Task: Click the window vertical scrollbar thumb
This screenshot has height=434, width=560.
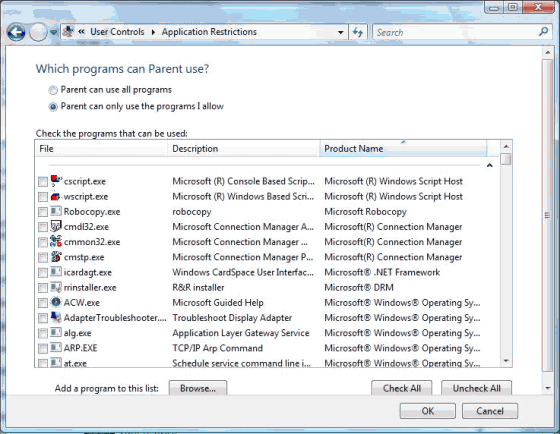Action: tap(548, 215)
